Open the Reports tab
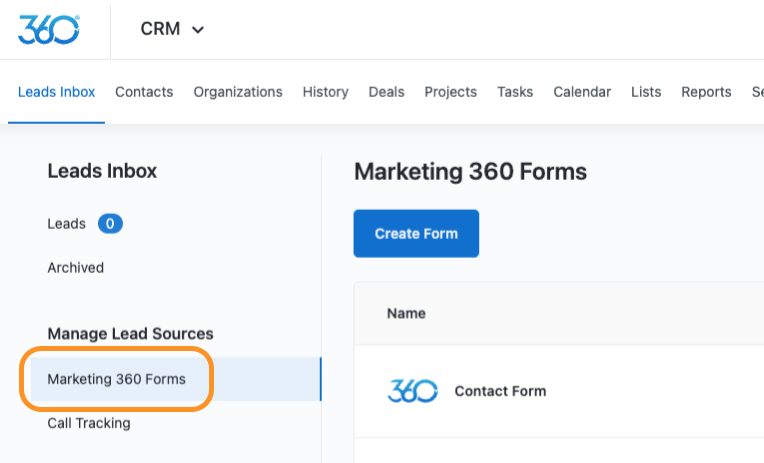The width and height of the screenshot is (764, 463). 706,92
